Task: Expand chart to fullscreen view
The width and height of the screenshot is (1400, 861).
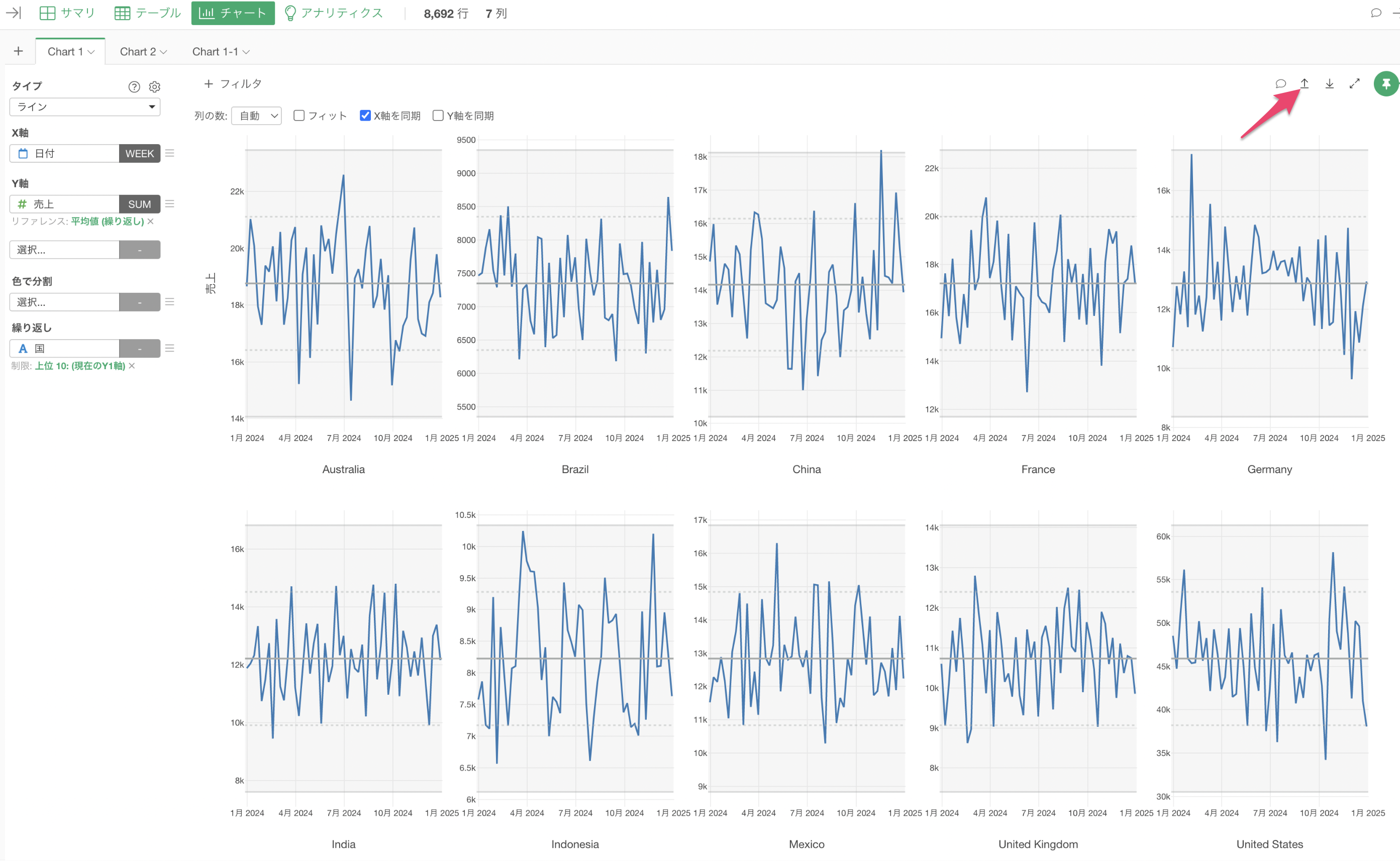Action: [1354, 84]
